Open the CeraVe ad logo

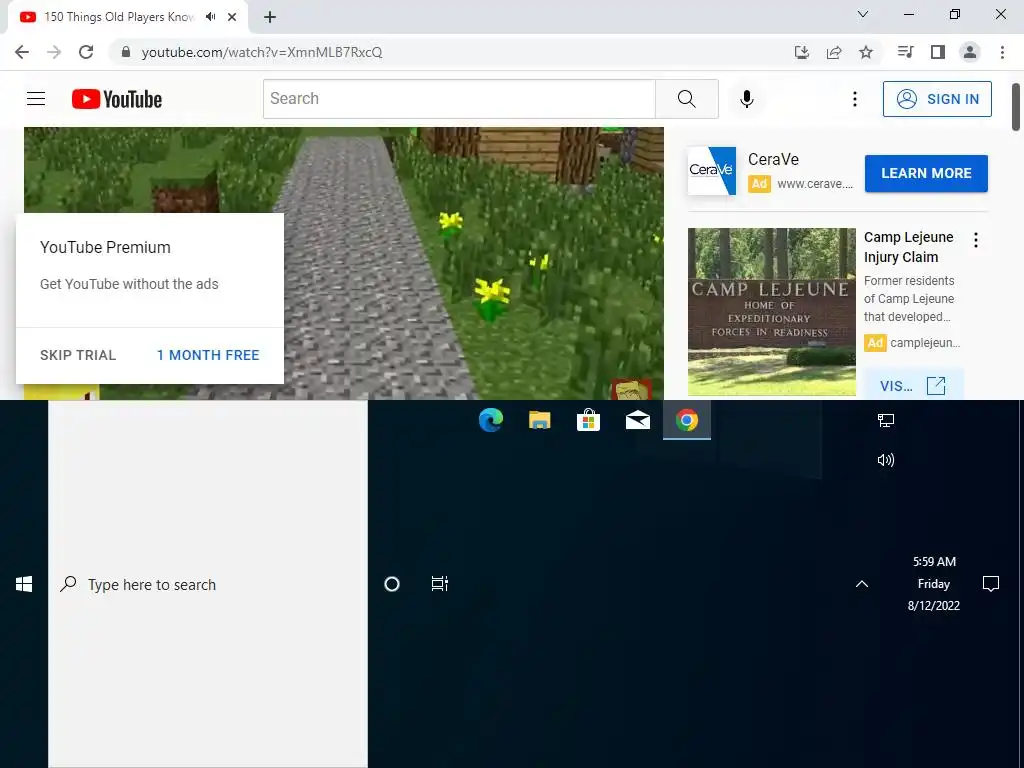pos(712,170)
